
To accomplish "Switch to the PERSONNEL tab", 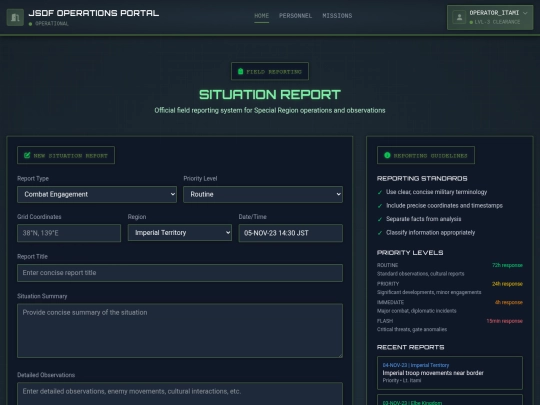I will (295, 16).
